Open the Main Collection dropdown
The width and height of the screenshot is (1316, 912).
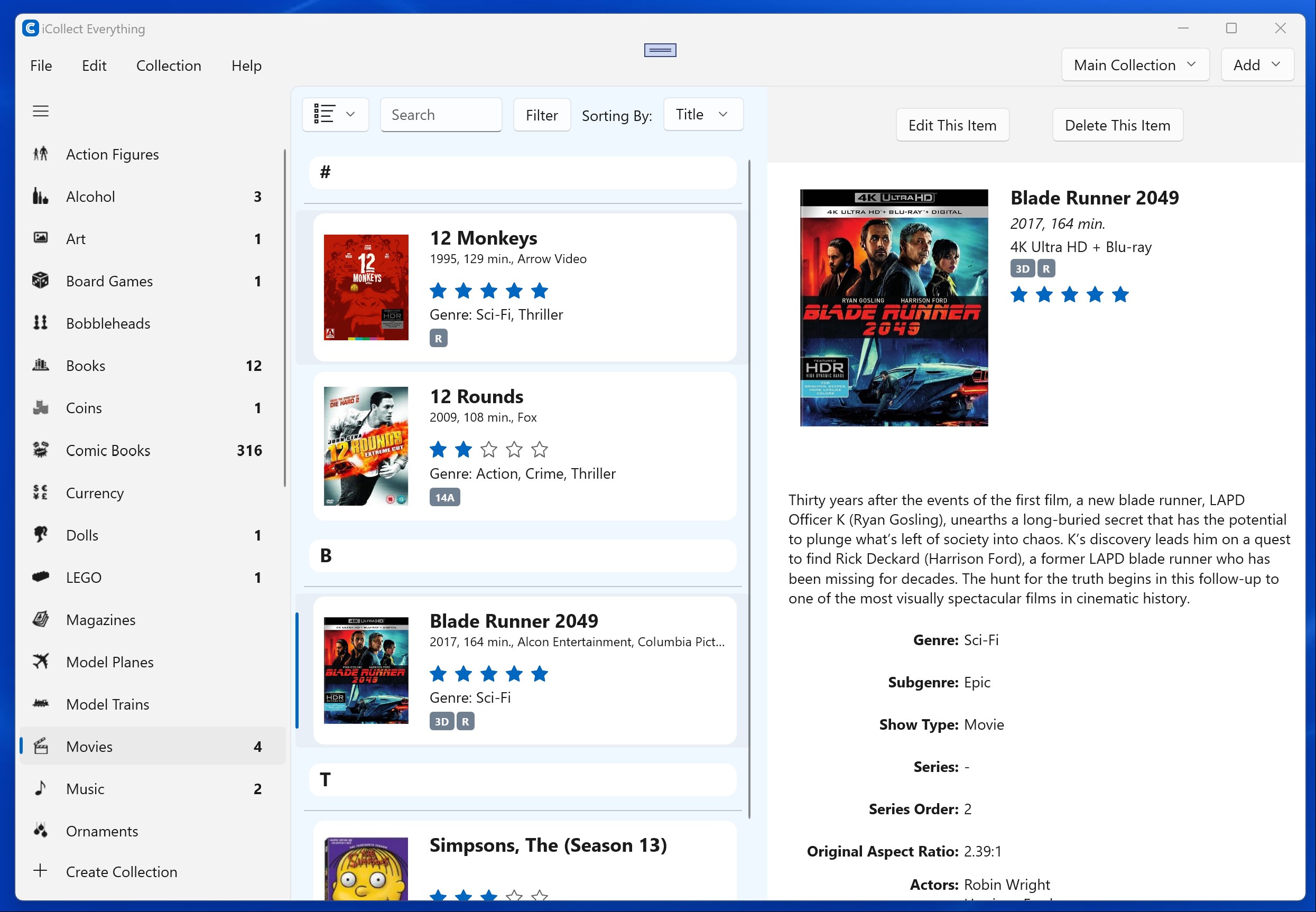(1134, 64)
